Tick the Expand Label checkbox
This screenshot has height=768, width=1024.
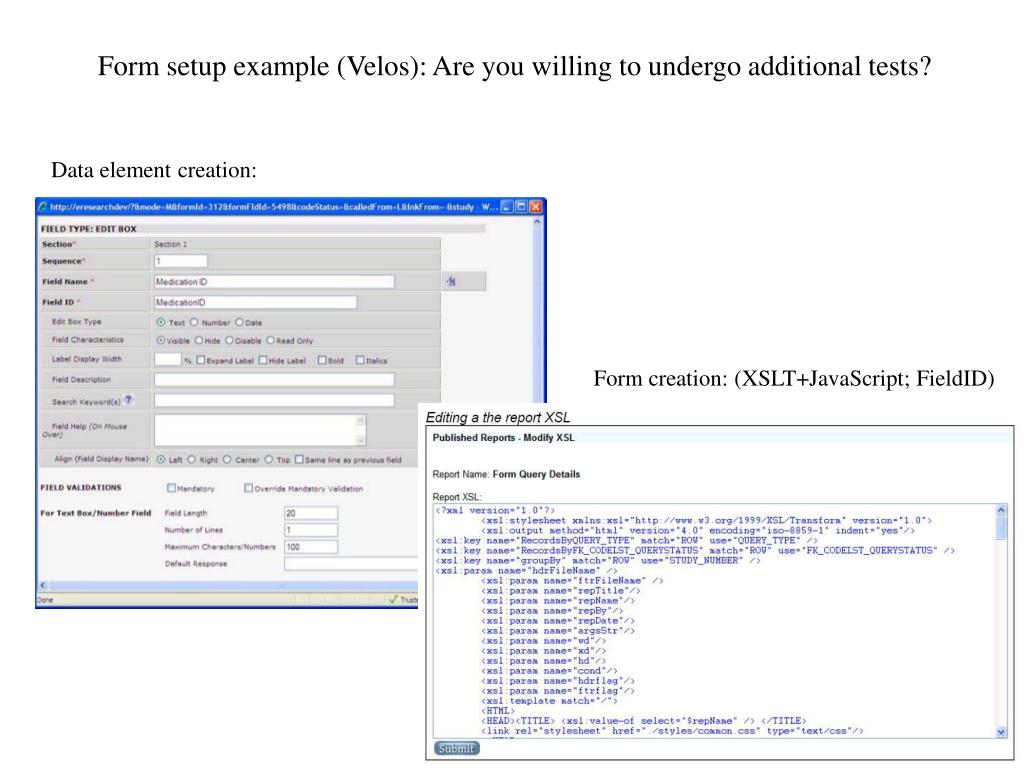201,360
